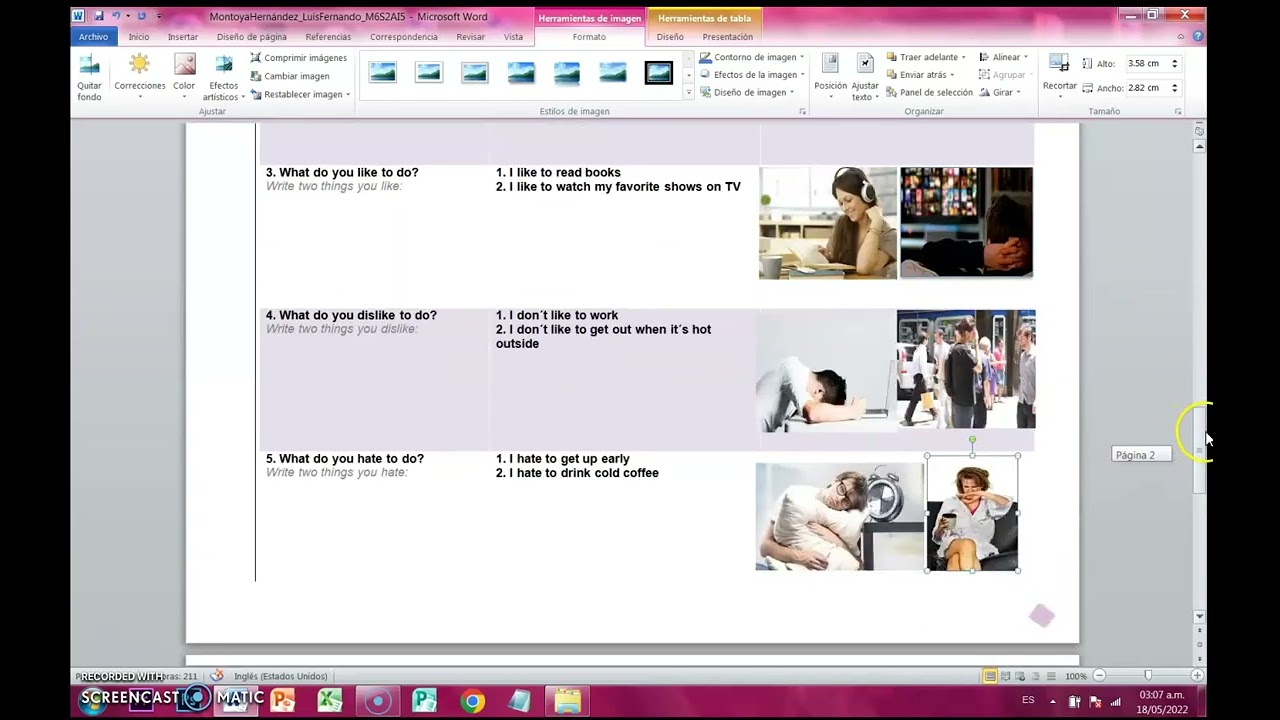The image size is (1280, 720).
Task: Open the Color picture adjustment tool
Action: tap(184, 77)
